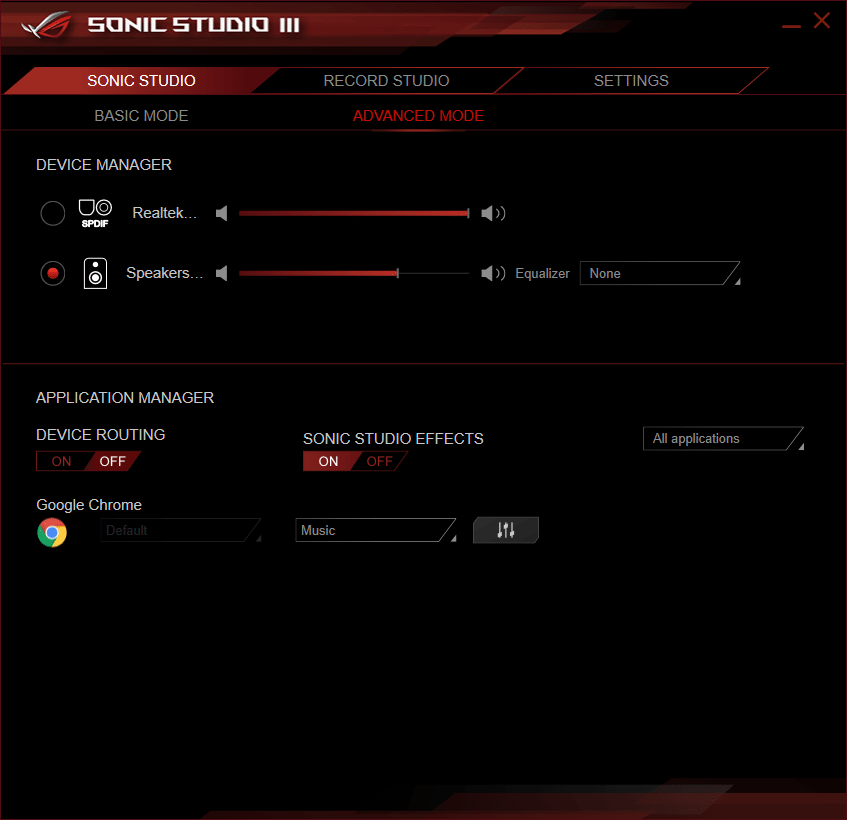Minimize the Sonic Studio window
847x820 pixels.
[791, 26]
